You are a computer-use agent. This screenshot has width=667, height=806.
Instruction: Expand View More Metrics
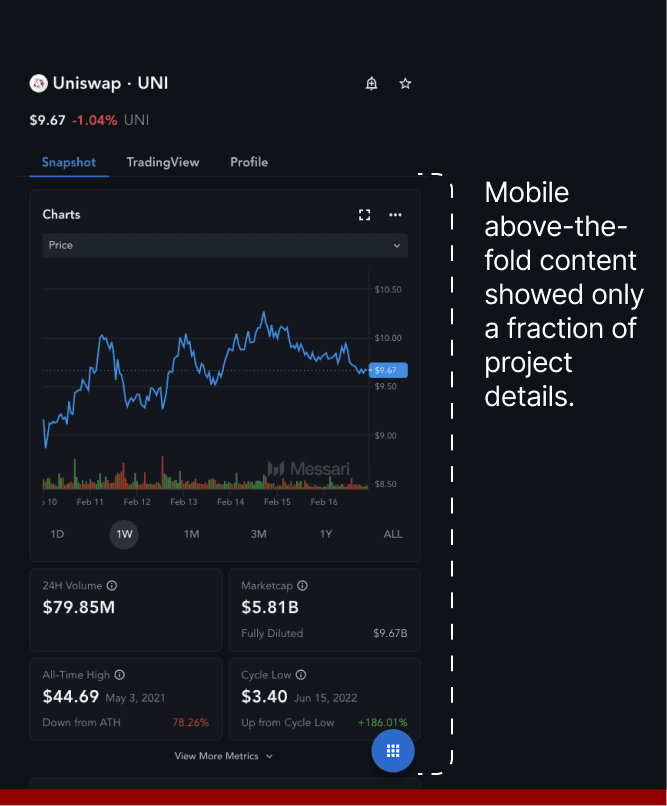point(224,756)
